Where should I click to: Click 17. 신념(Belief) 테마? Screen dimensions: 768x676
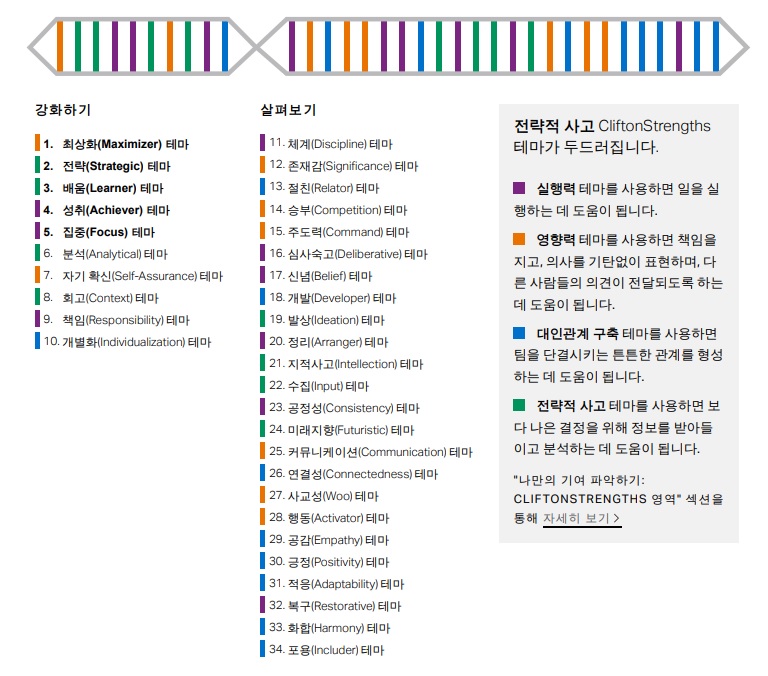click(x=317, y=276)
